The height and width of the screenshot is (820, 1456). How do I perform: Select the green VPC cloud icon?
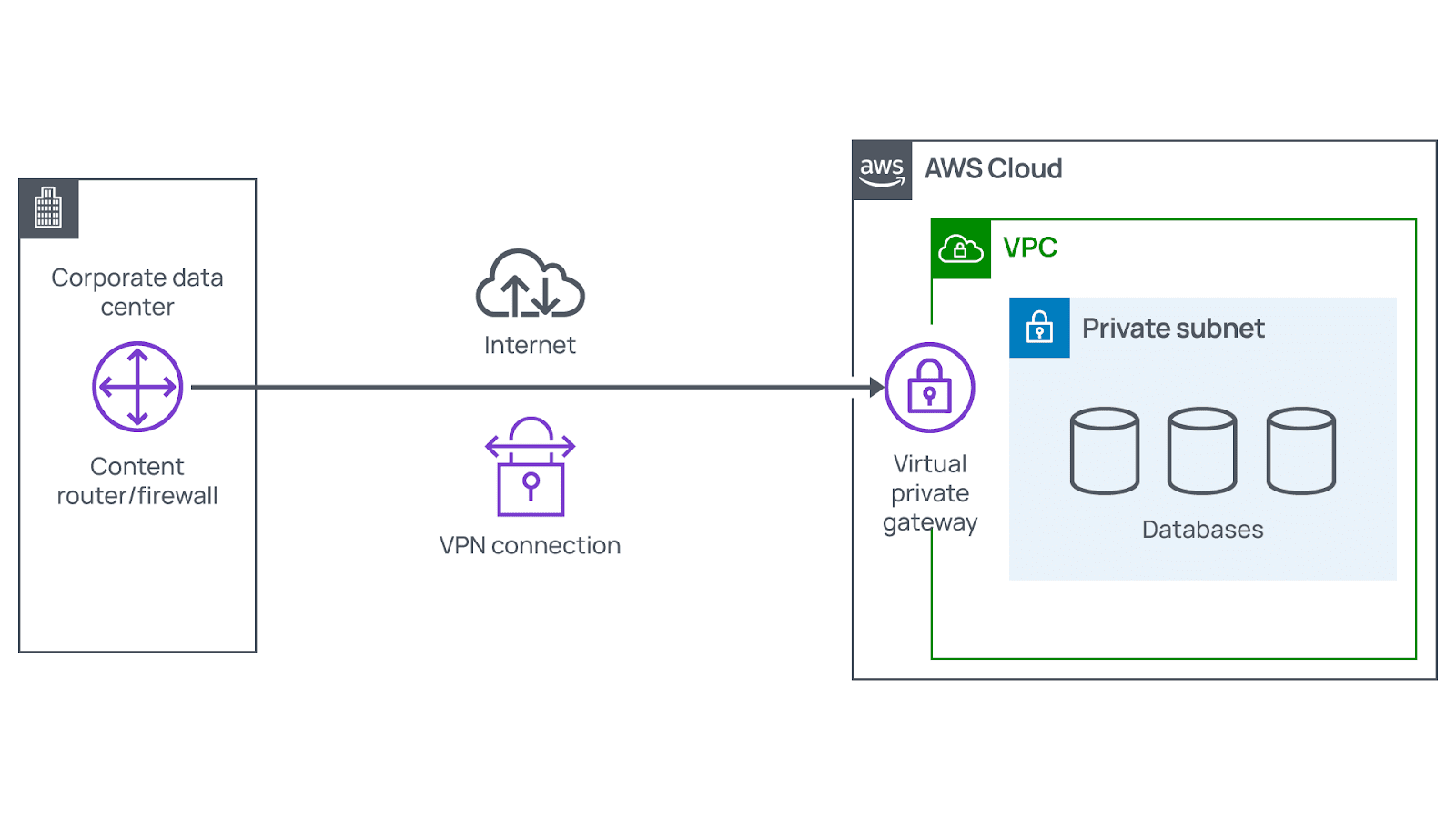(x=961, y=248)
